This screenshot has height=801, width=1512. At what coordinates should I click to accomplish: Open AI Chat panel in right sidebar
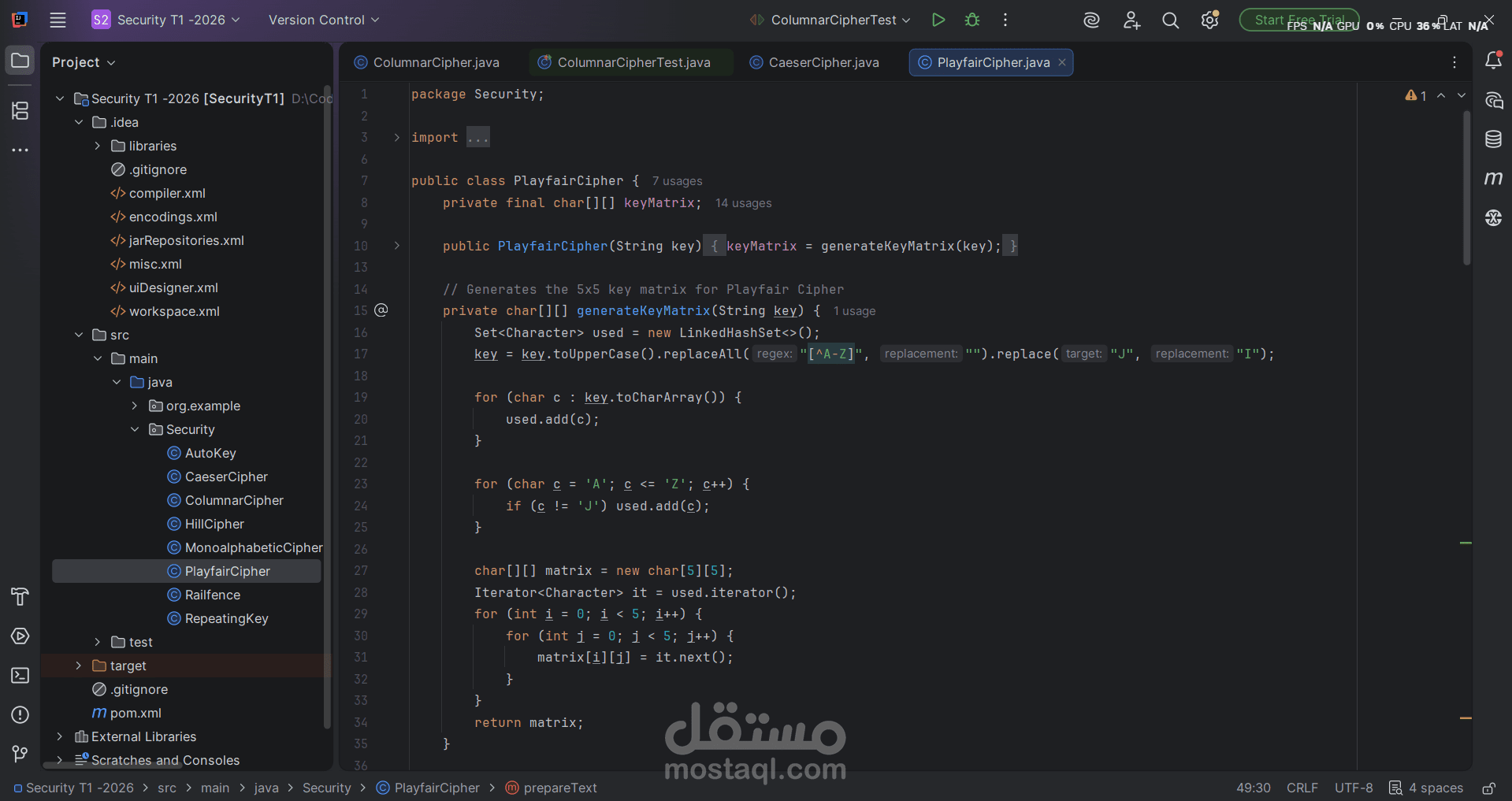(x=1493, y=100)
